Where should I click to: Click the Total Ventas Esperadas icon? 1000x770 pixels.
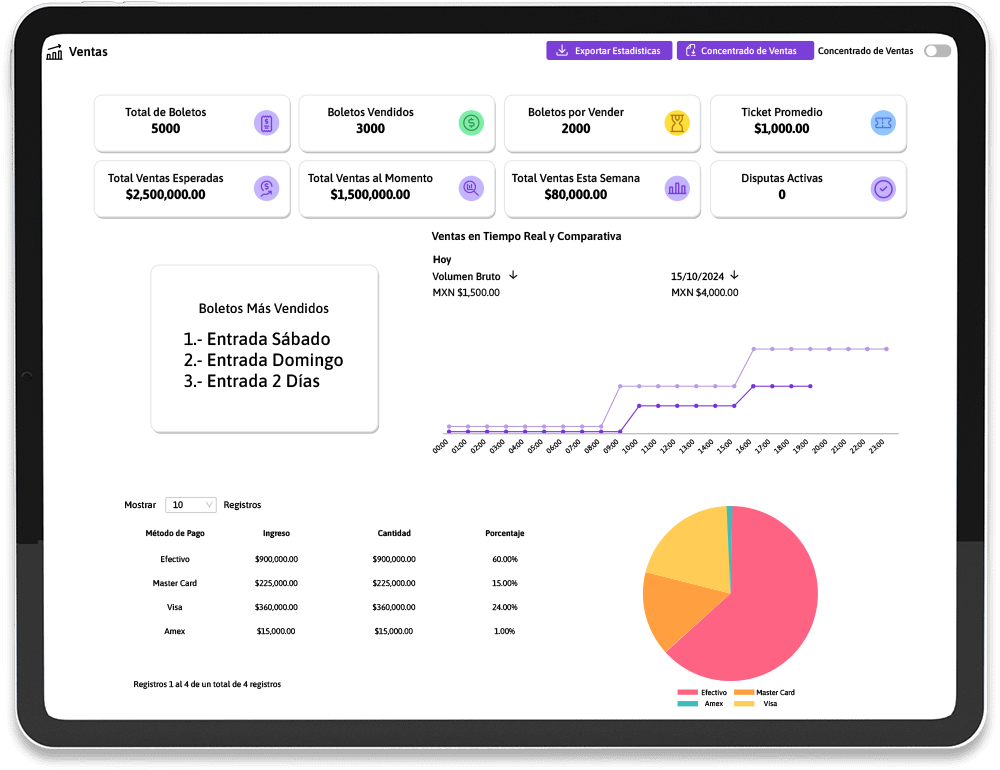(x=266, y=188)
